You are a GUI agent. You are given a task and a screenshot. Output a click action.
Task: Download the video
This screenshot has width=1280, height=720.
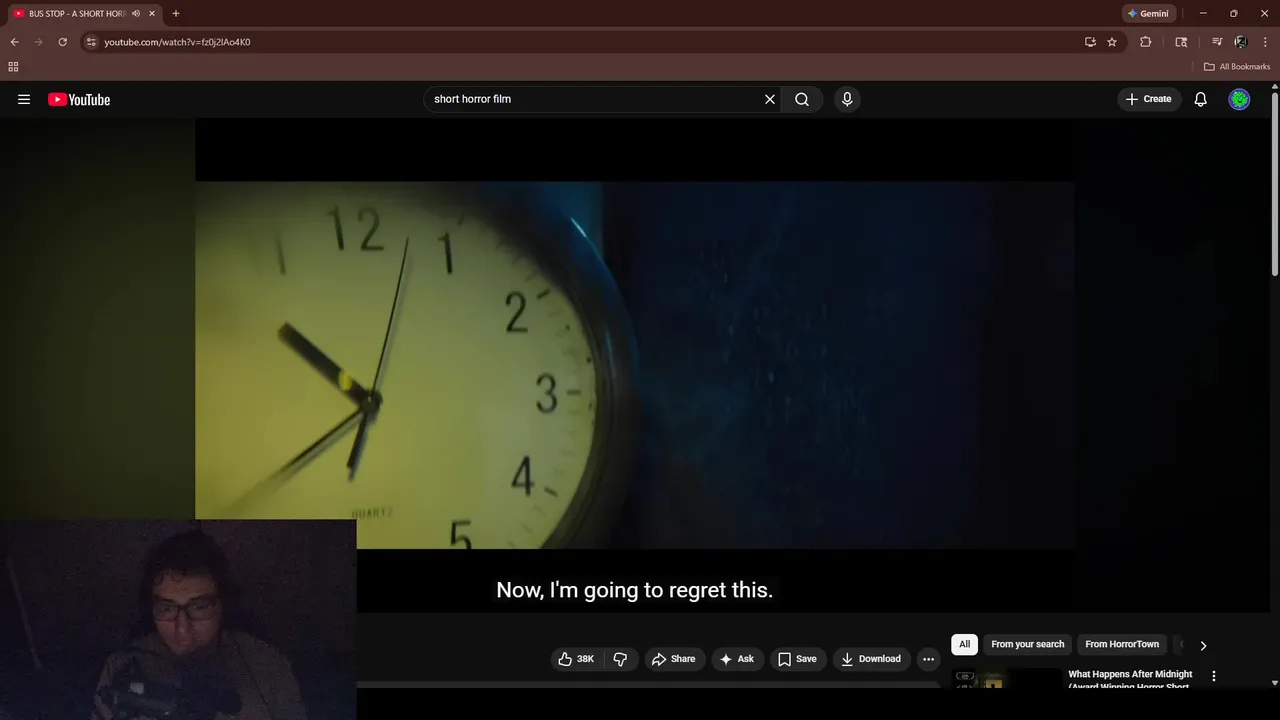click(x=872, y=659)
